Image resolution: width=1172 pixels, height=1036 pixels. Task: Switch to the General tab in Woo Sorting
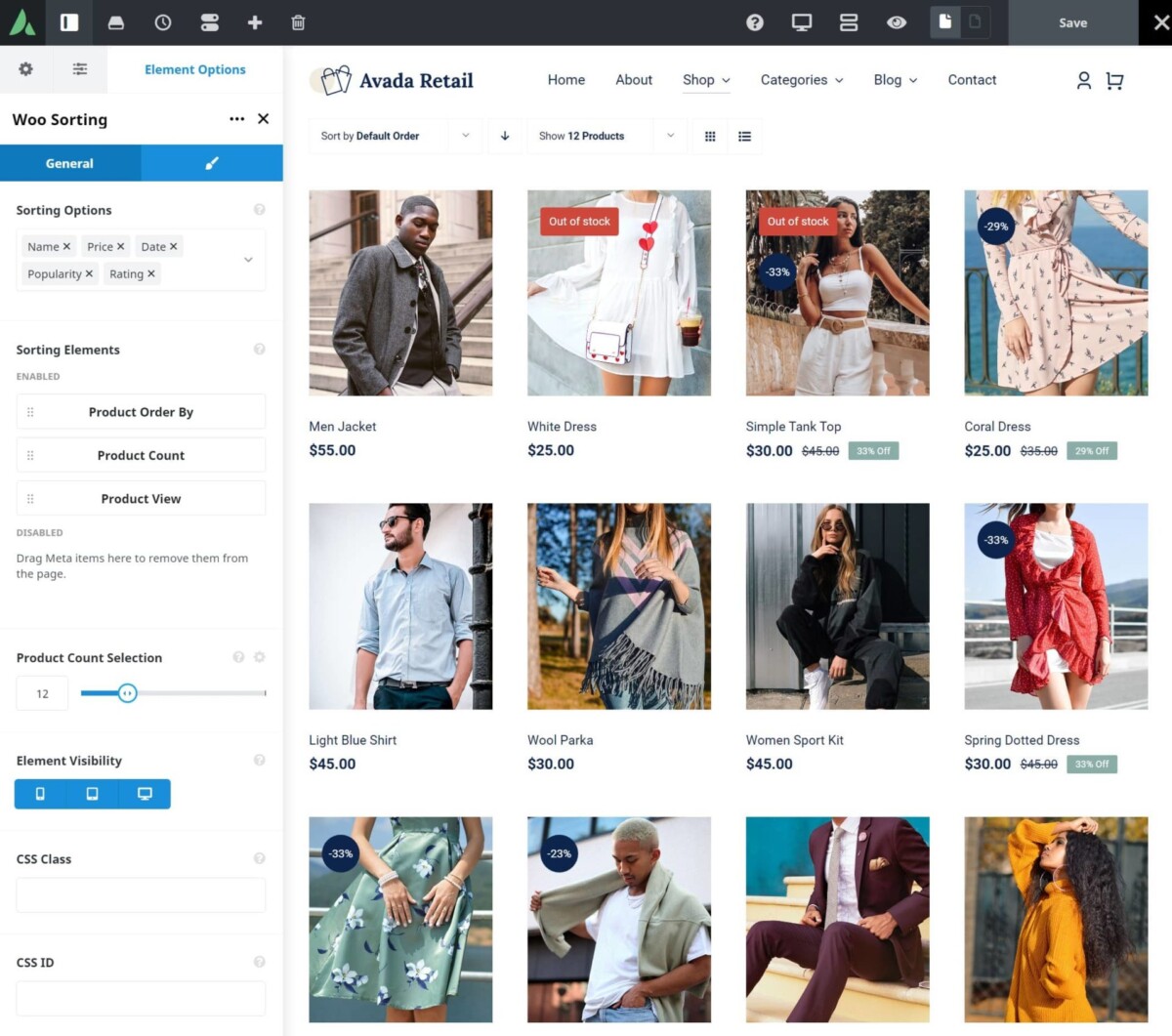[70, 163]
